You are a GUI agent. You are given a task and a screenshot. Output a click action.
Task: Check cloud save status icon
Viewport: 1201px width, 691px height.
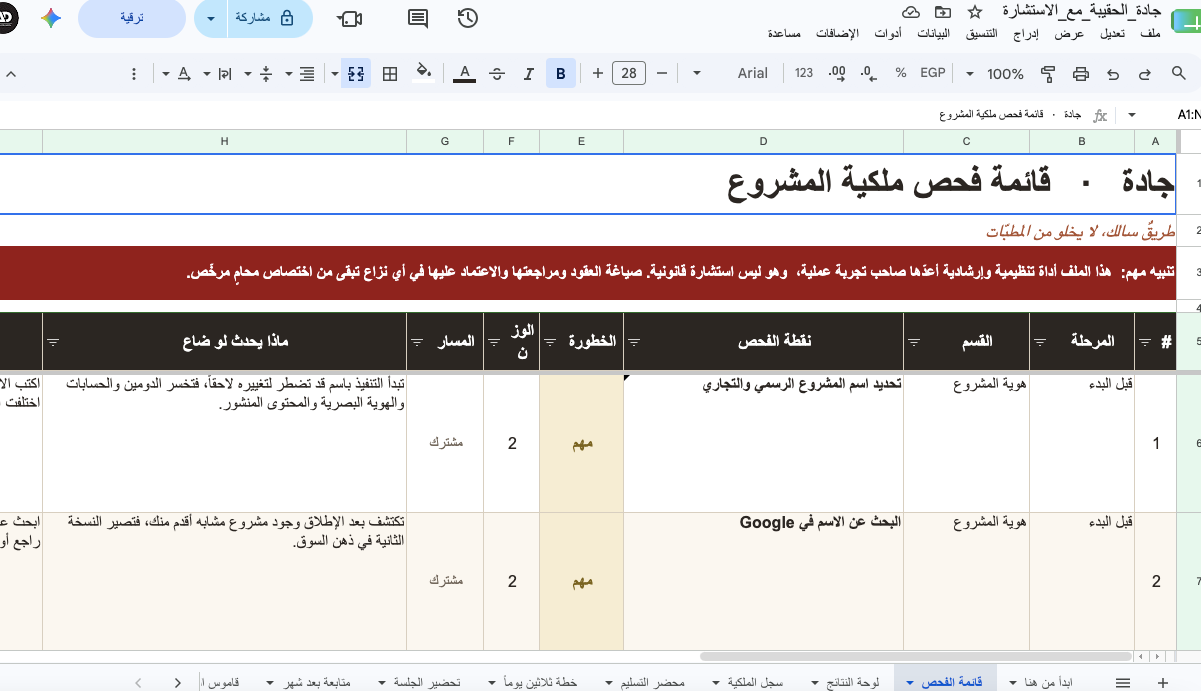tap(911, 12)
